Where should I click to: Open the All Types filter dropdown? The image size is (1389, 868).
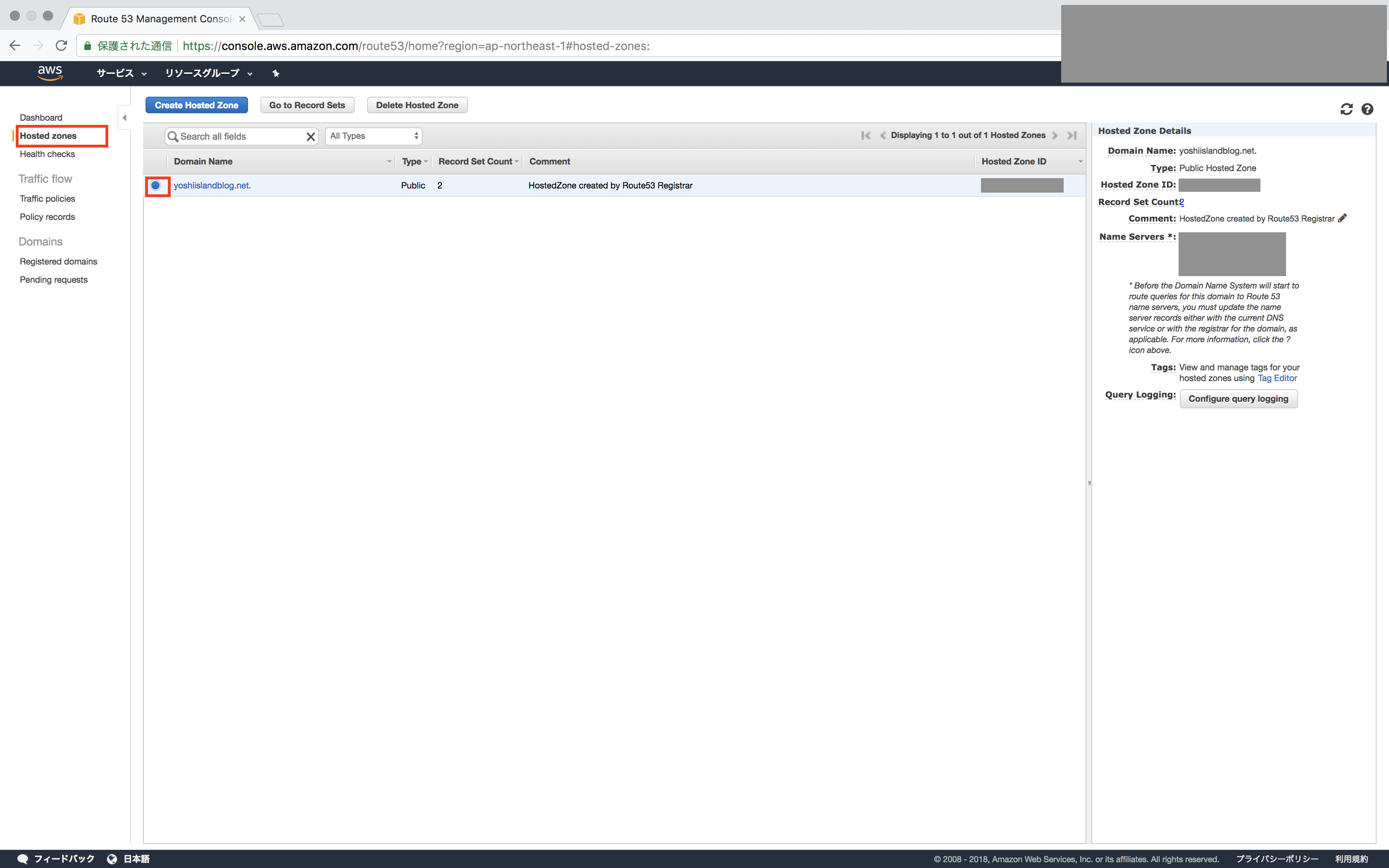click(x=374, y=136)
